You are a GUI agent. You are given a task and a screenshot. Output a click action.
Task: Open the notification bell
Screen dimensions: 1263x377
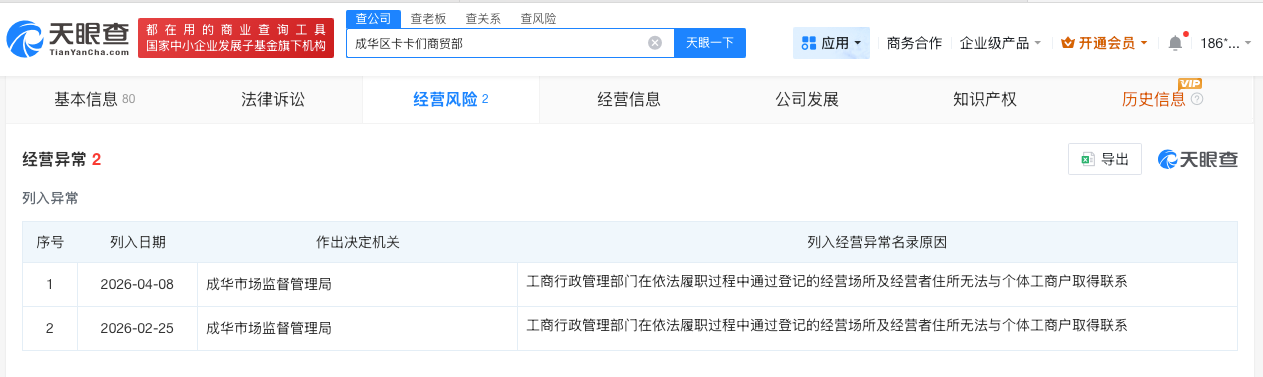(1175, 43)
